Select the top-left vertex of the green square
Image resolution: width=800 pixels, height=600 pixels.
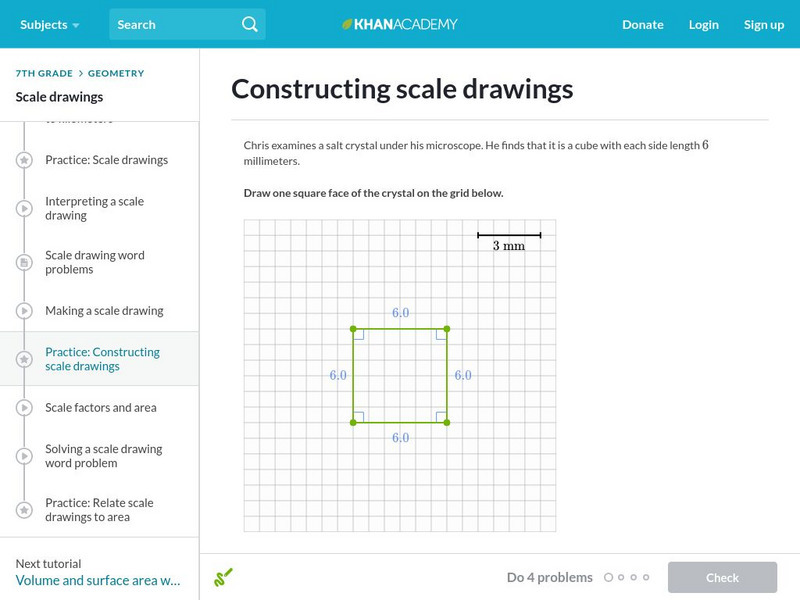pyautogui.click(x=353, y=328)
